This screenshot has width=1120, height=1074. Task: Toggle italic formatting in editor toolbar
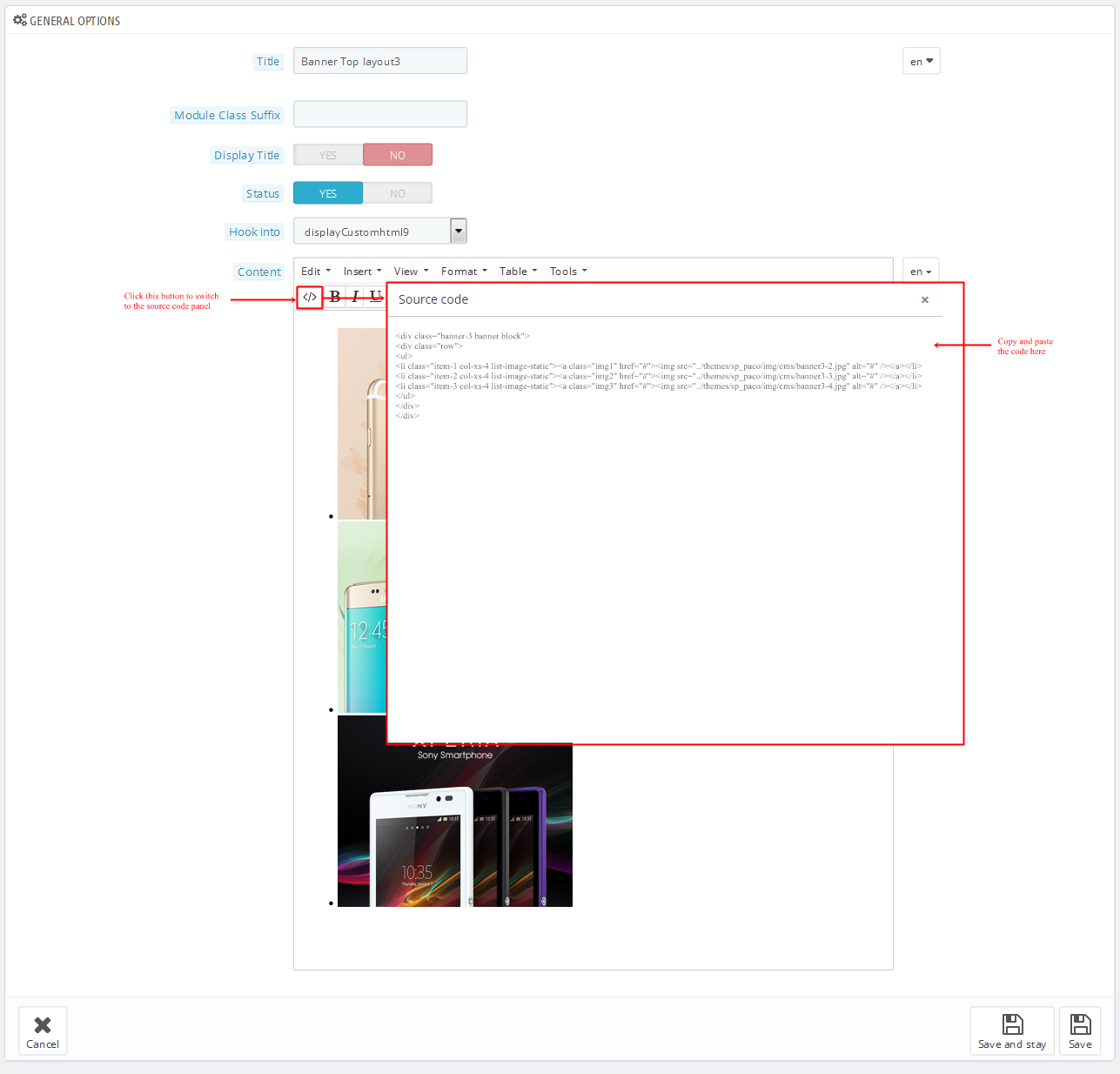pyautogui.click(x=355, y=297)
